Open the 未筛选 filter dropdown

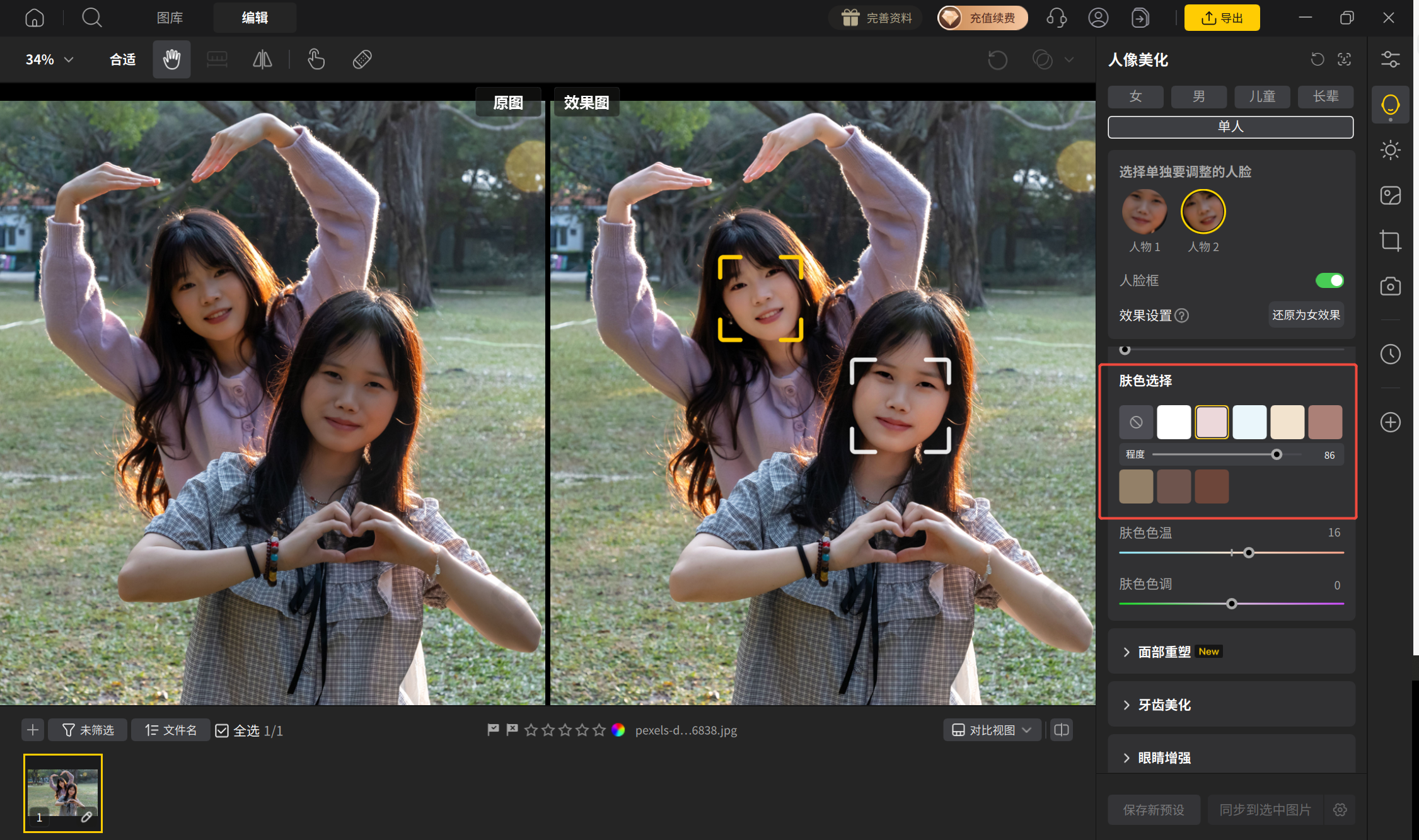click(x=88, y=730)
